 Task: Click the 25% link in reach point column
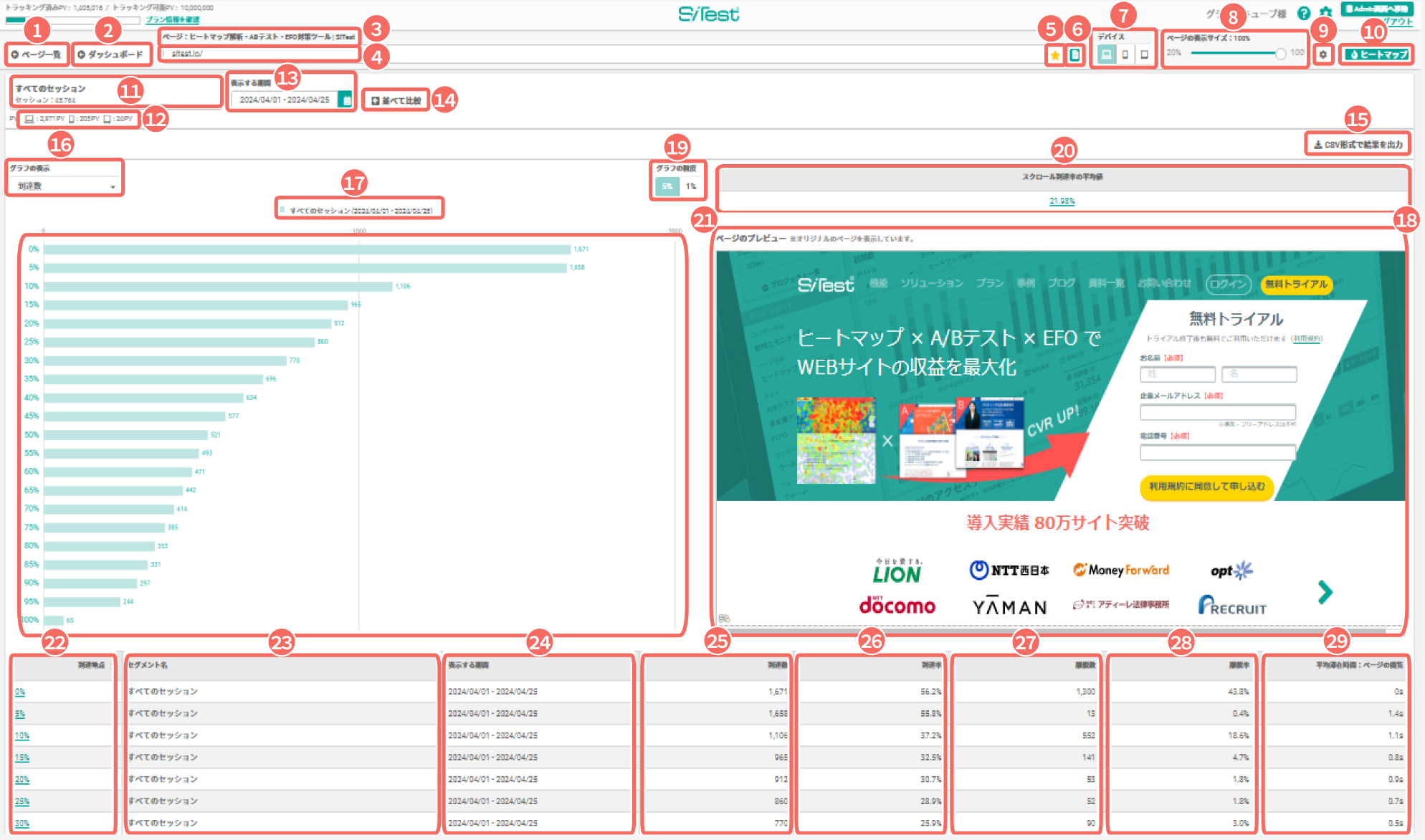22,801
